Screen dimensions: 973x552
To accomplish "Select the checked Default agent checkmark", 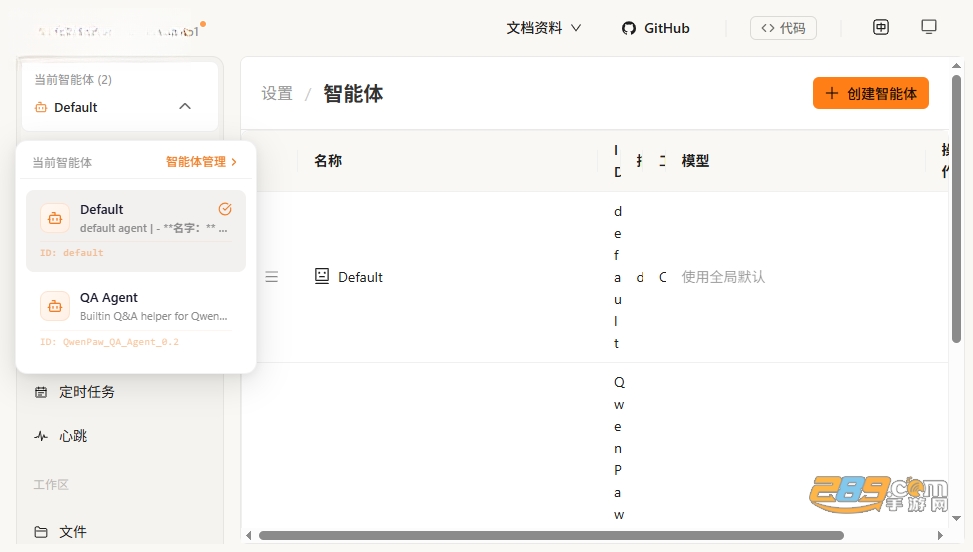I will (225, 209).
